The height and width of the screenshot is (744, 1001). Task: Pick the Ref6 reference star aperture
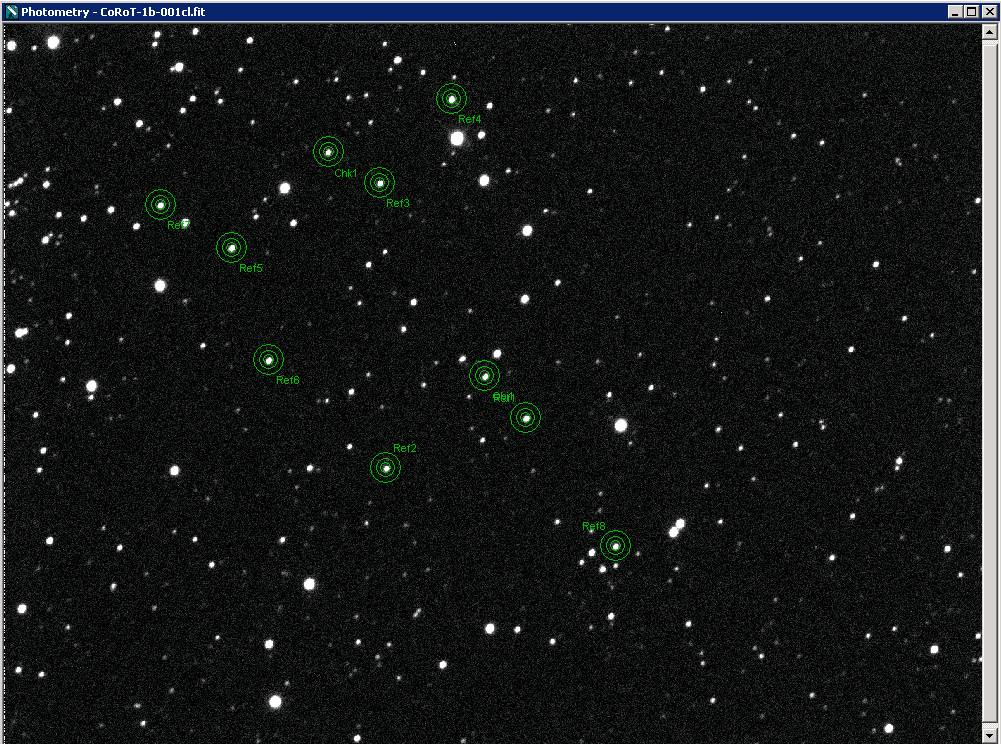pyautogui.click(x=268, y=360)
